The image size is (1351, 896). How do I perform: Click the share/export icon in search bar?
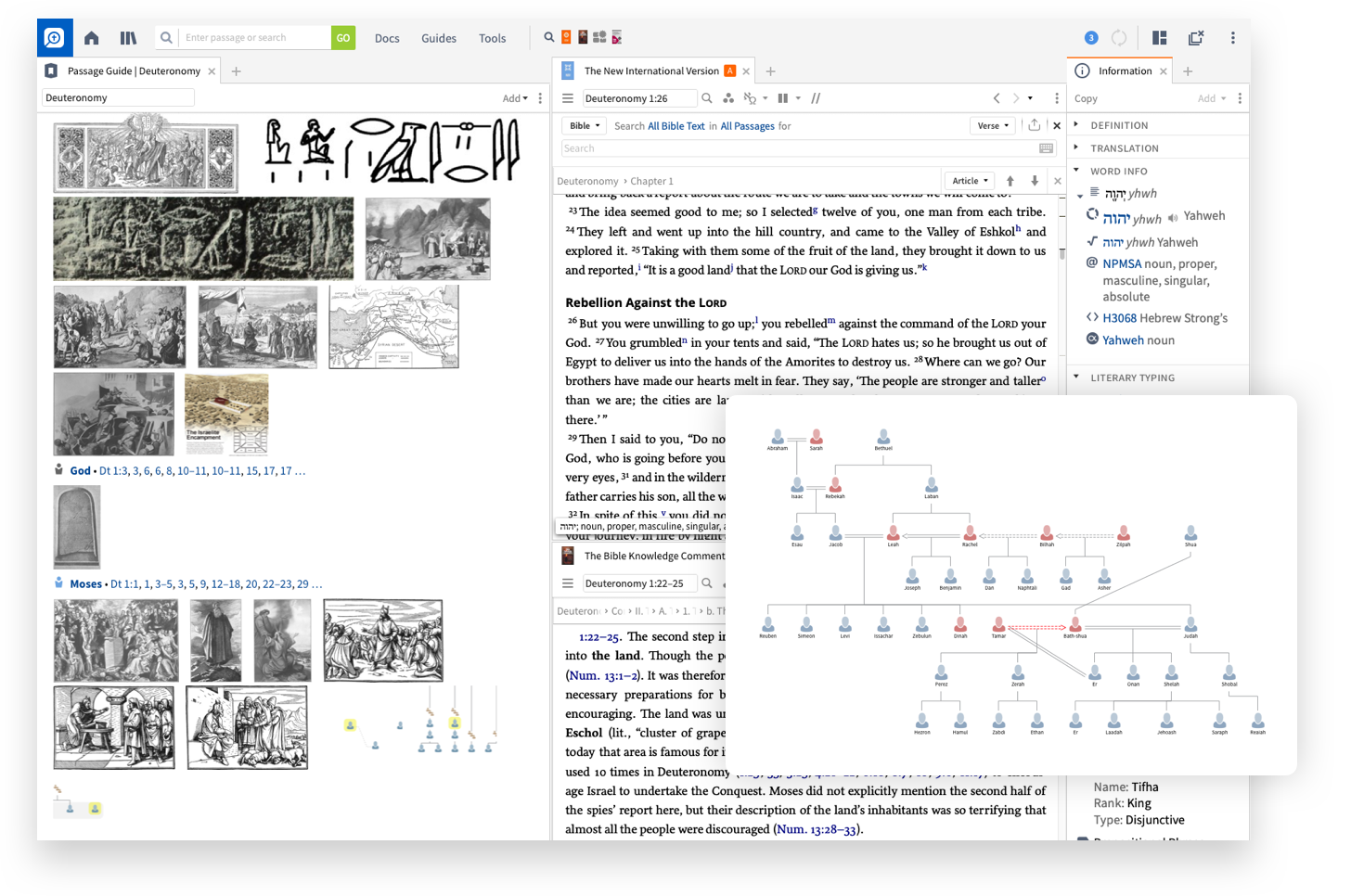1034,125
